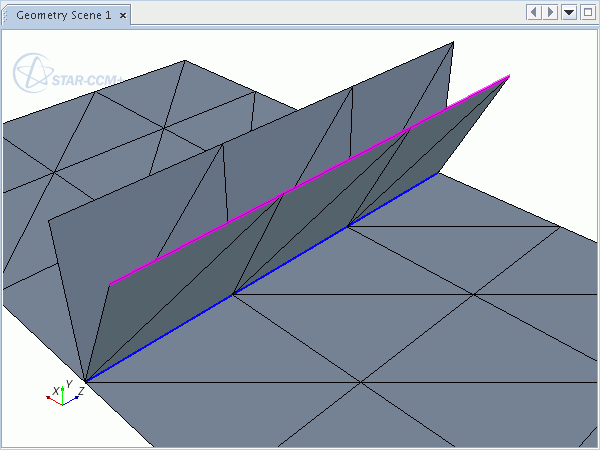Click the coordinate axes triad

pyautogui.click(x=63, y=396)
